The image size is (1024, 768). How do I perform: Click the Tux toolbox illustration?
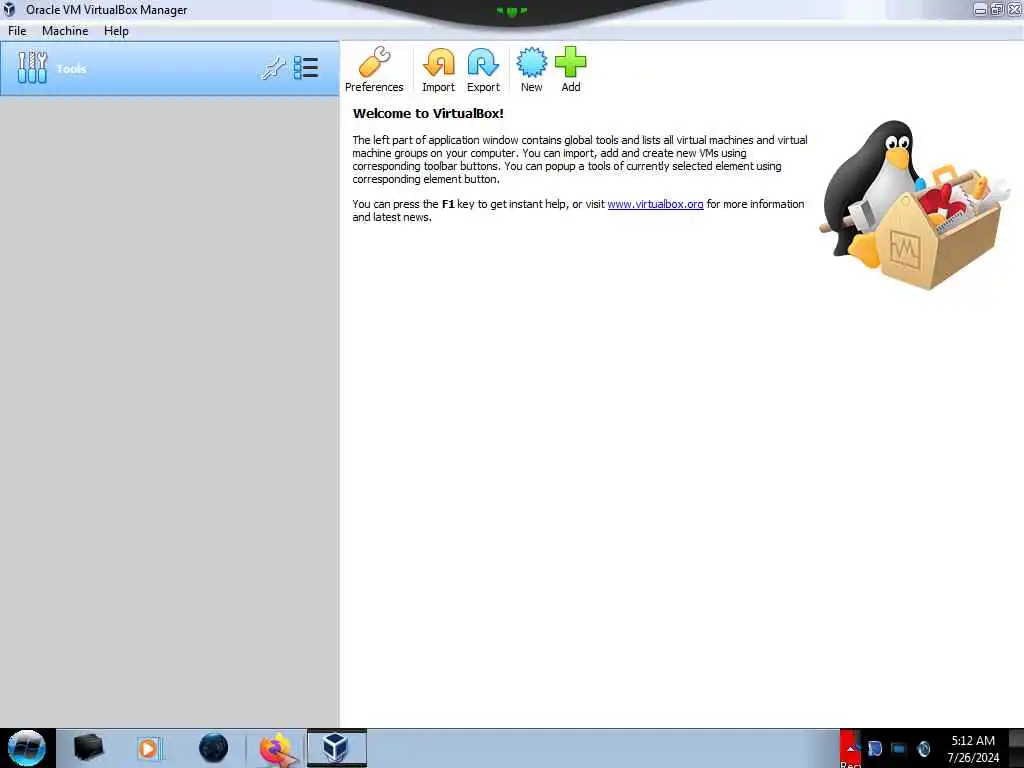click(x=914, y=204)
